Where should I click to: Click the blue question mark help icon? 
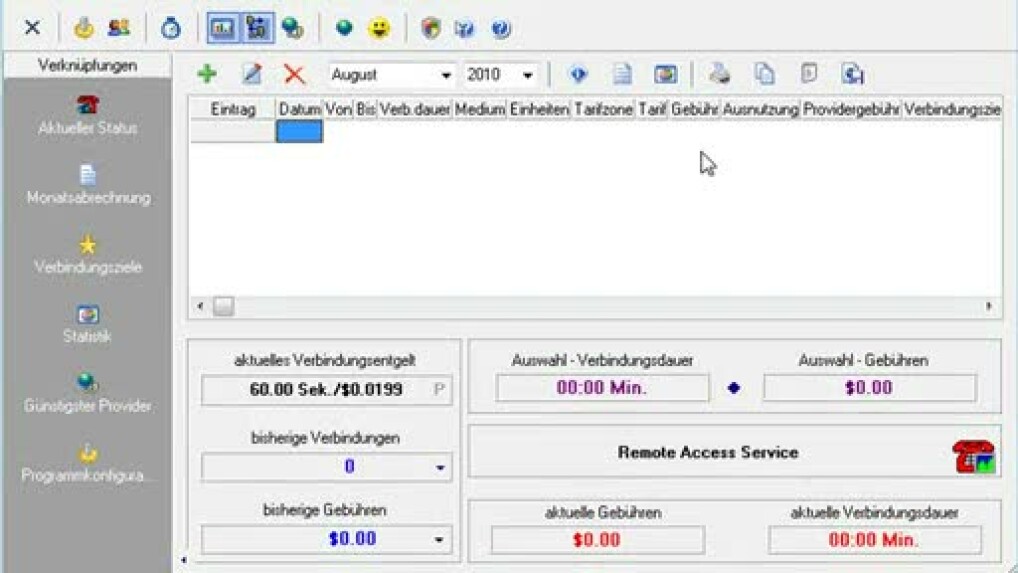pos(501,28)
